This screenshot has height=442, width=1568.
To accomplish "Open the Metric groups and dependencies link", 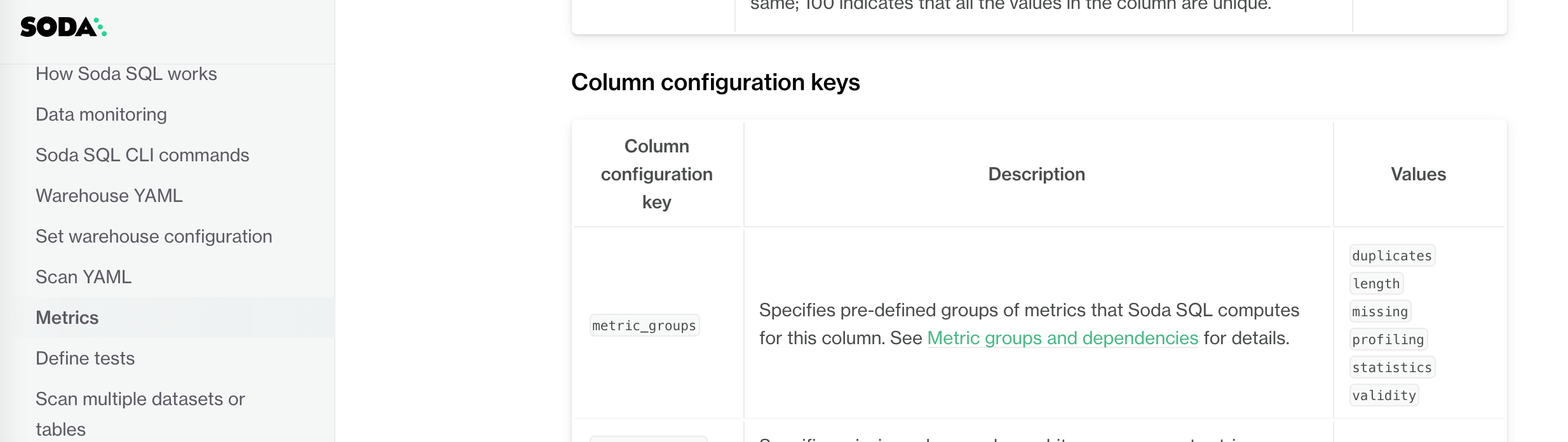I will coord(1063,338).
